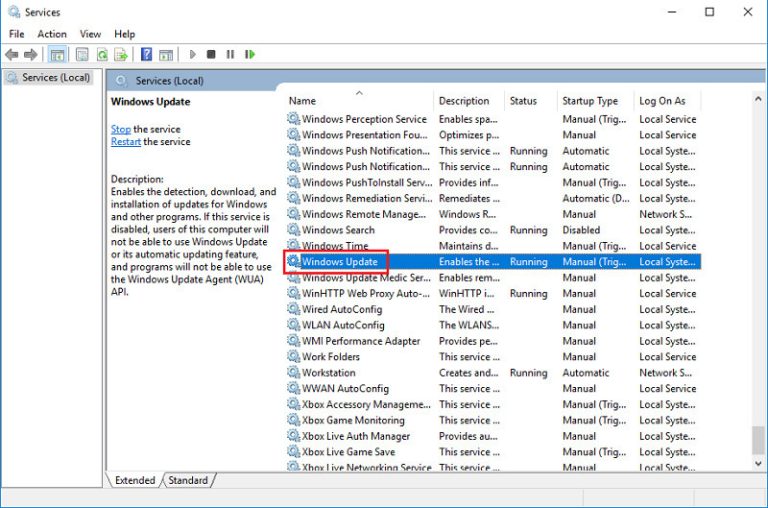Click the Restart the service link
Image resolution: width=768 pixels, height=508 pixels.
pyautogui.click(x=125, y=142)
